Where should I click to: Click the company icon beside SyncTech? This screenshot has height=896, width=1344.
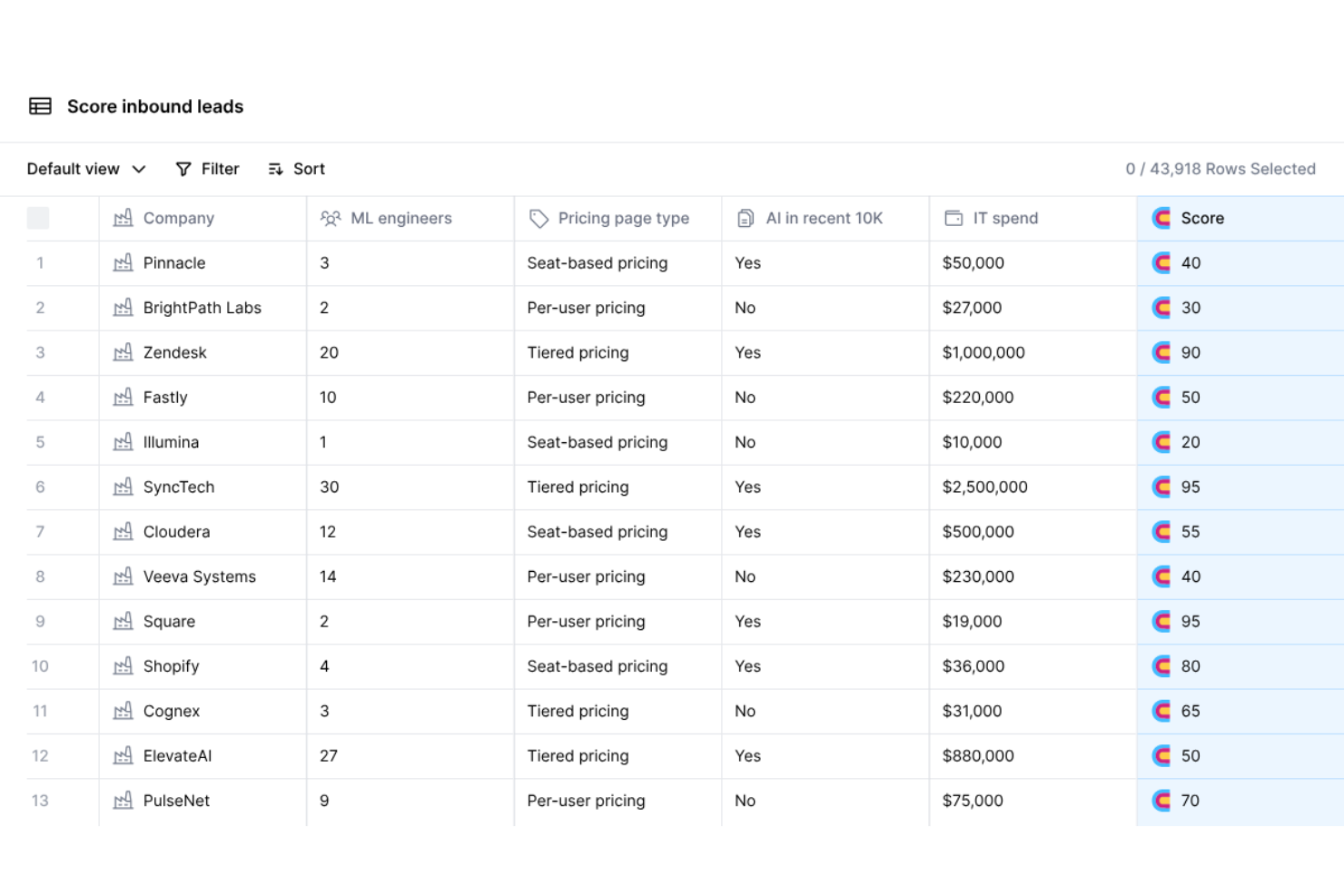point(123,487)
